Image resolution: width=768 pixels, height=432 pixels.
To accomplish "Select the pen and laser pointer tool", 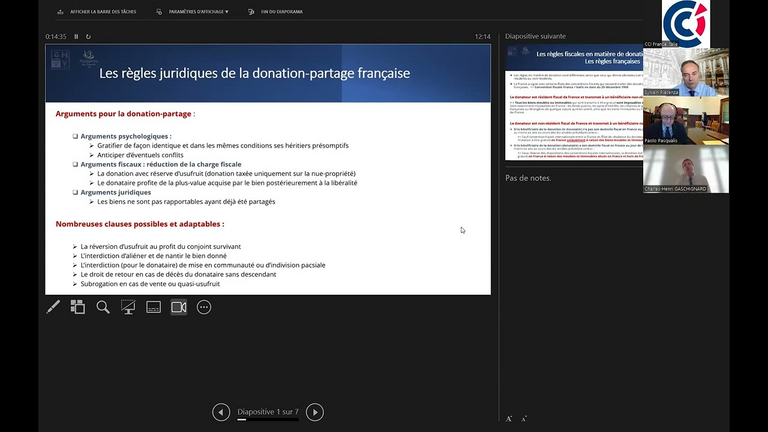I will (54, 307).
